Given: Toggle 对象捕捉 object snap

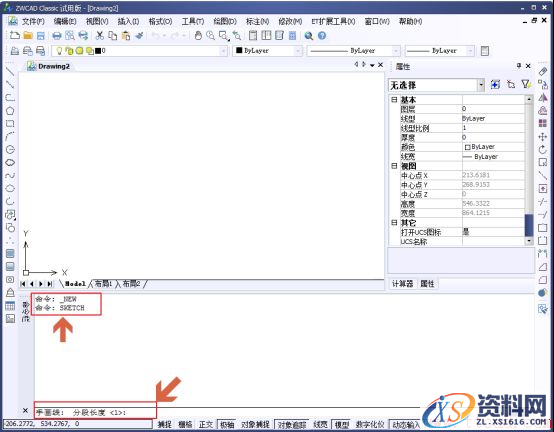Looking at the screenshot, I should coord(255,424).
